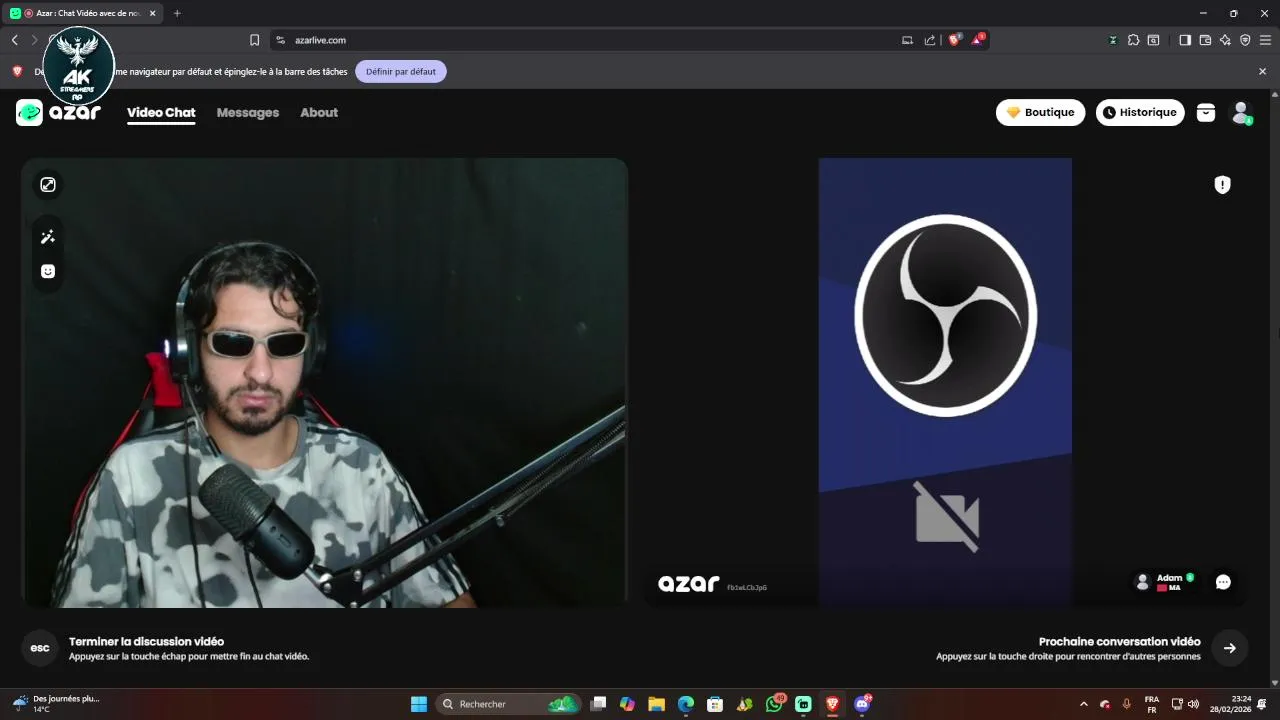Image resolution: width=1280 pixels, height=720 pixels.
Task: Open the Brave Wallet icon
Action: coord(1205,40)
